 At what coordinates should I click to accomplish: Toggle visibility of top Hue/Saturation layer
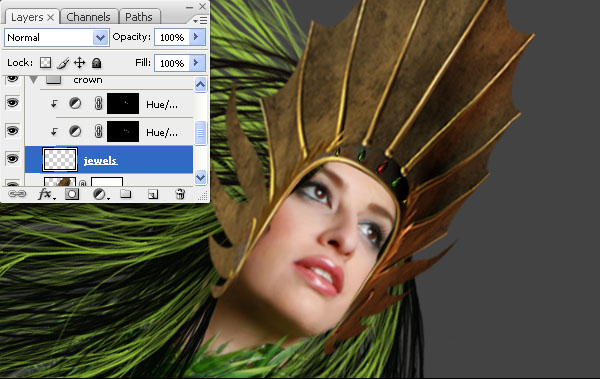[12, 103]
